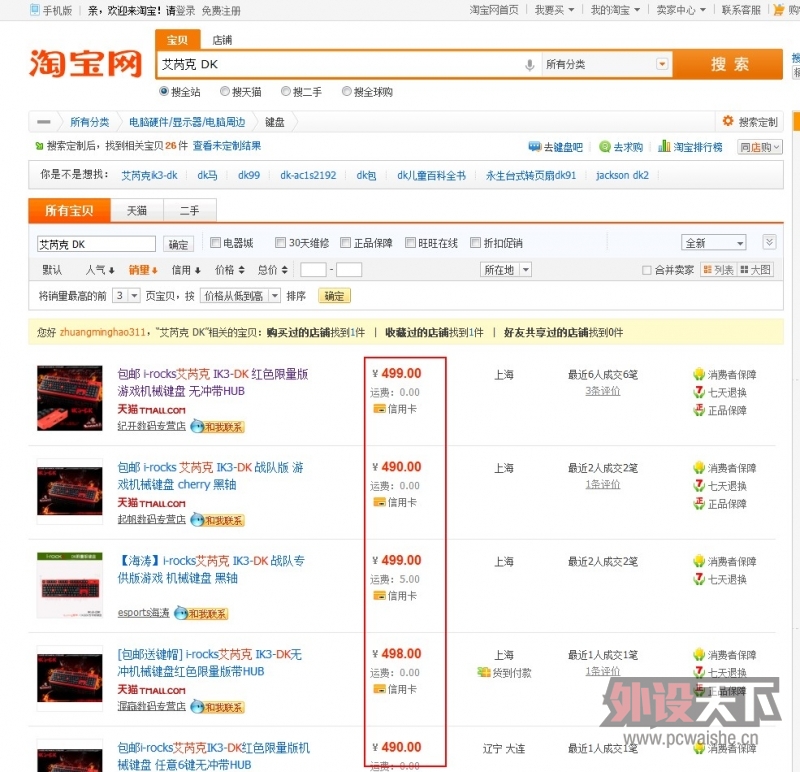Open the page count dropdown showing 3
The height and width of the screenshot is (772, 800).
click(x=126, y=296)
